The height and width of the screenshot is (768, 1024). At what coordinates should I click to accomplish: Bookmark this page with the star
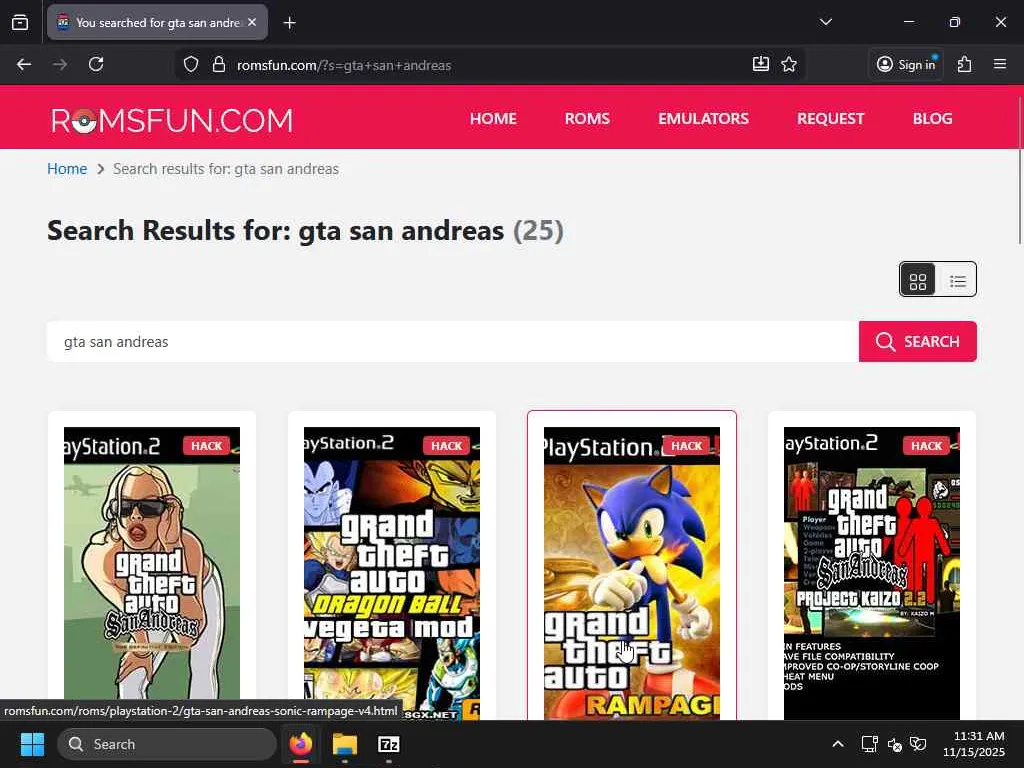(x=789, y=64)
